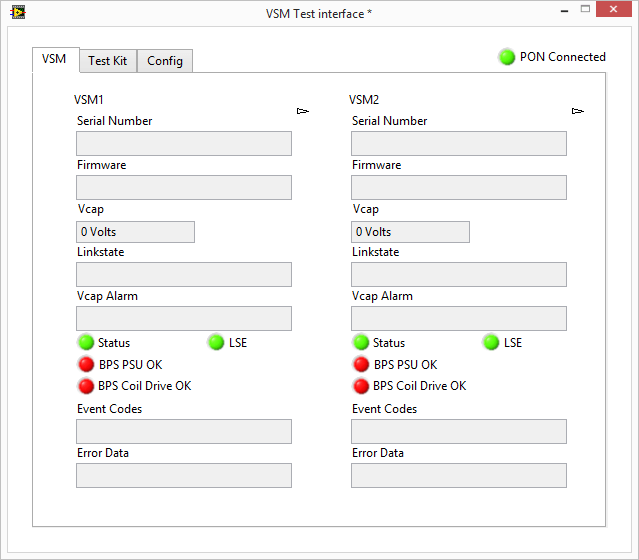
Task: Click the VSM2 arrow indicator icon
Action: [x=577, y=111]
